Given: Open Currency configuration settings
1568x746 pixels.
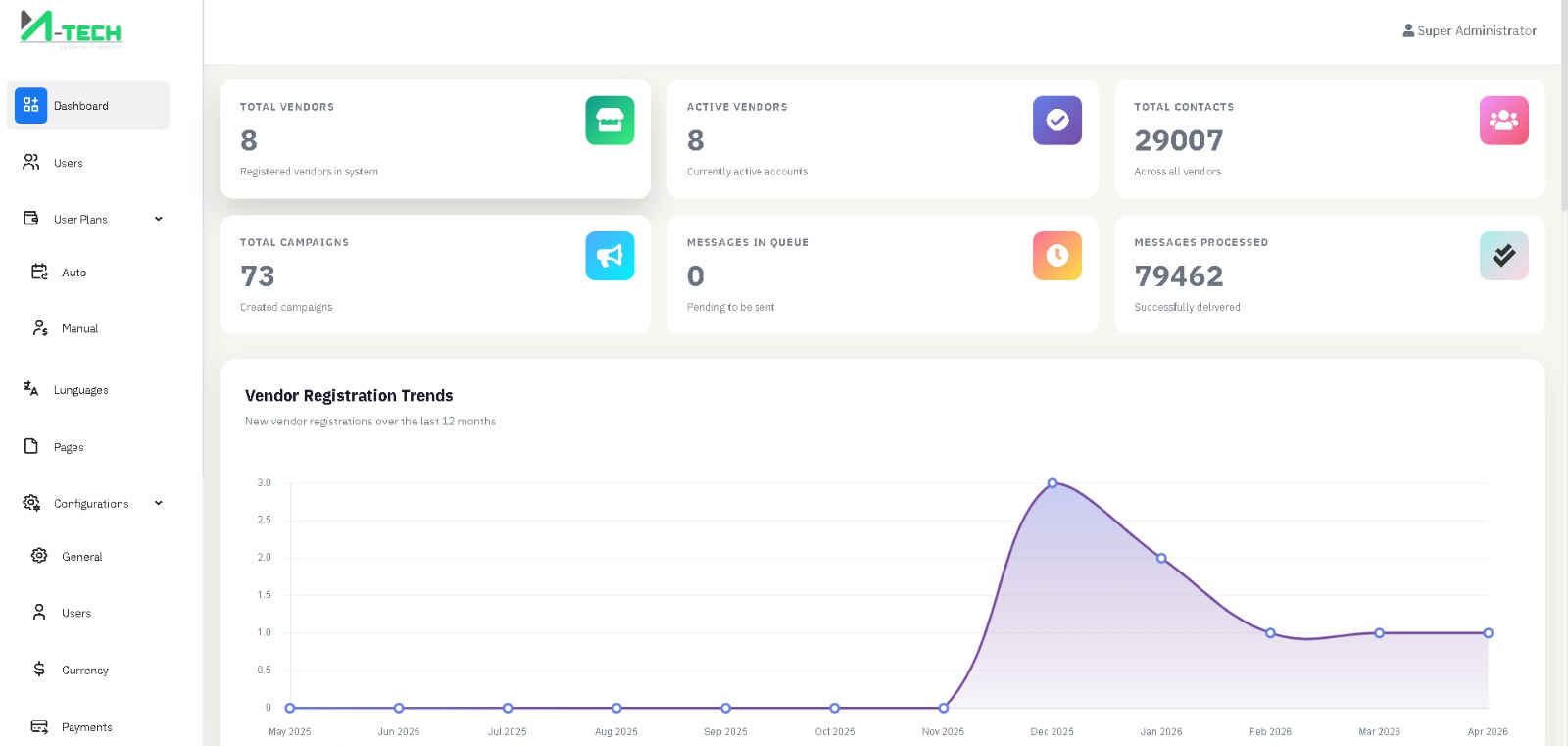Looking at the screenshot, I should pos(84,671).
